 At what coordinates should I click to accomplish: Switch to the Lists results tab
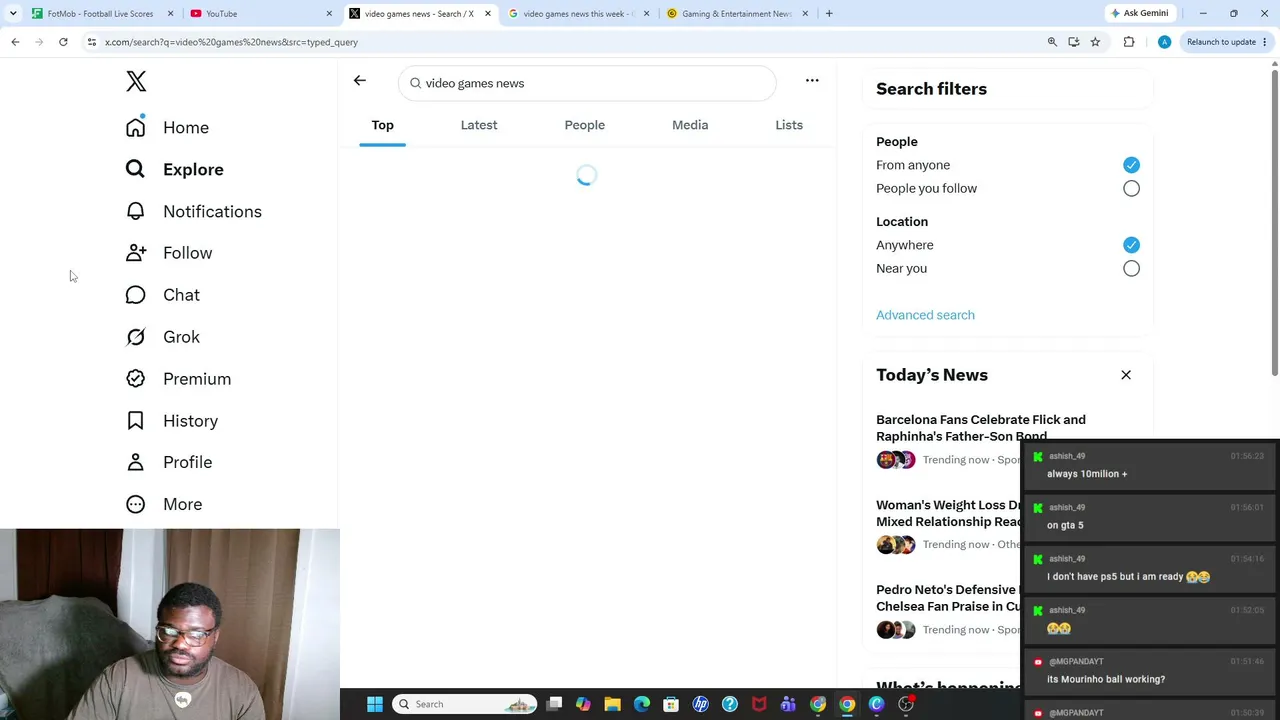pos(789,125)
